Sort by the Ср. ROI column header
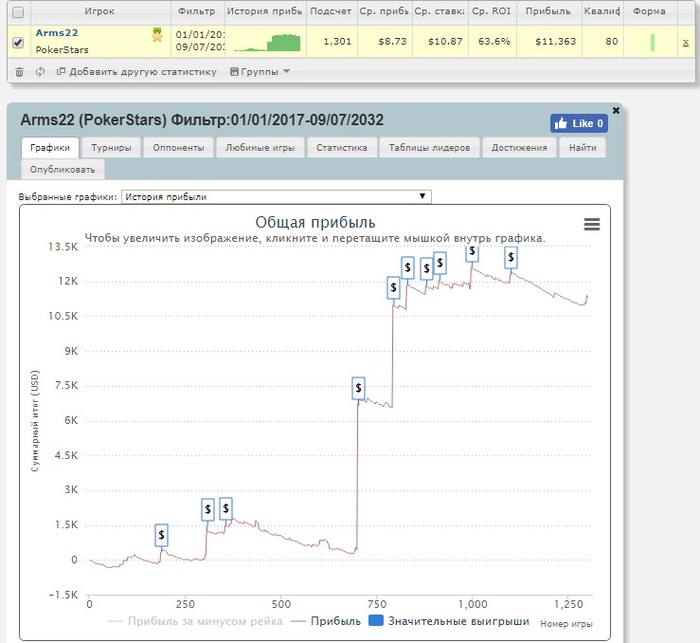 492,12
